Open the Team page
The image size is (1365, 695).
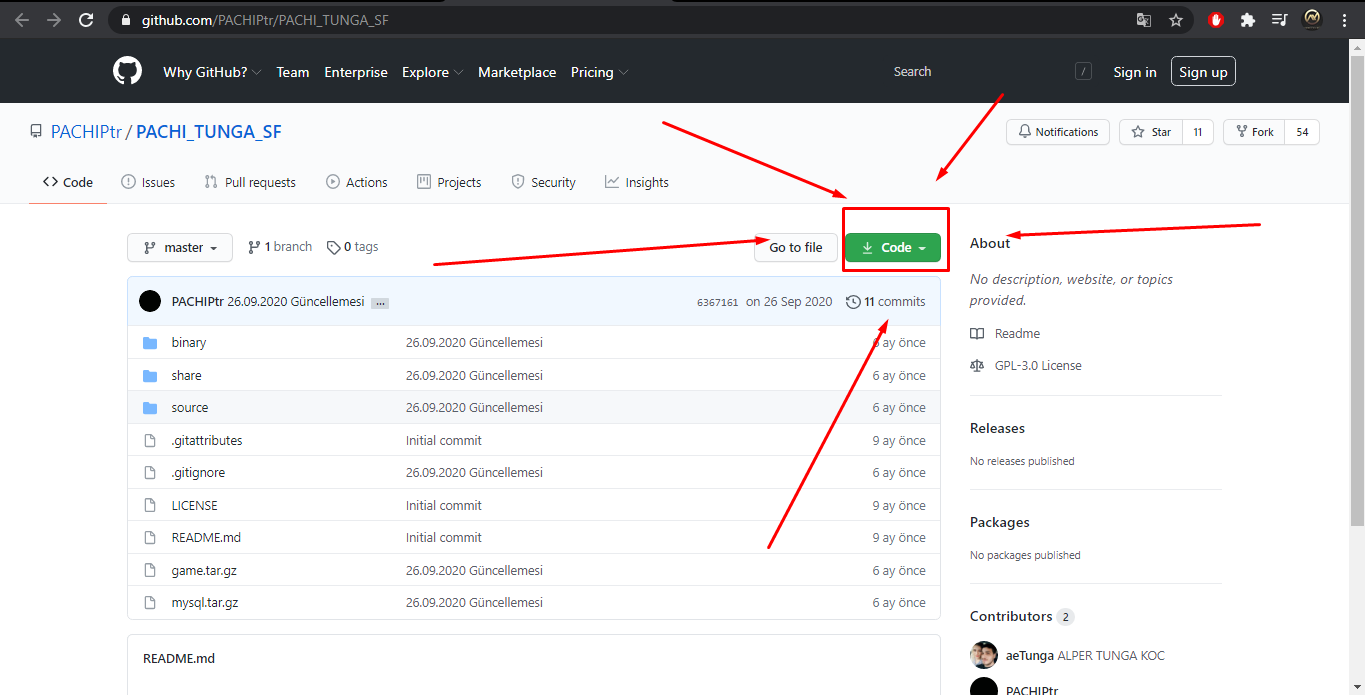[x=293, y=72]
